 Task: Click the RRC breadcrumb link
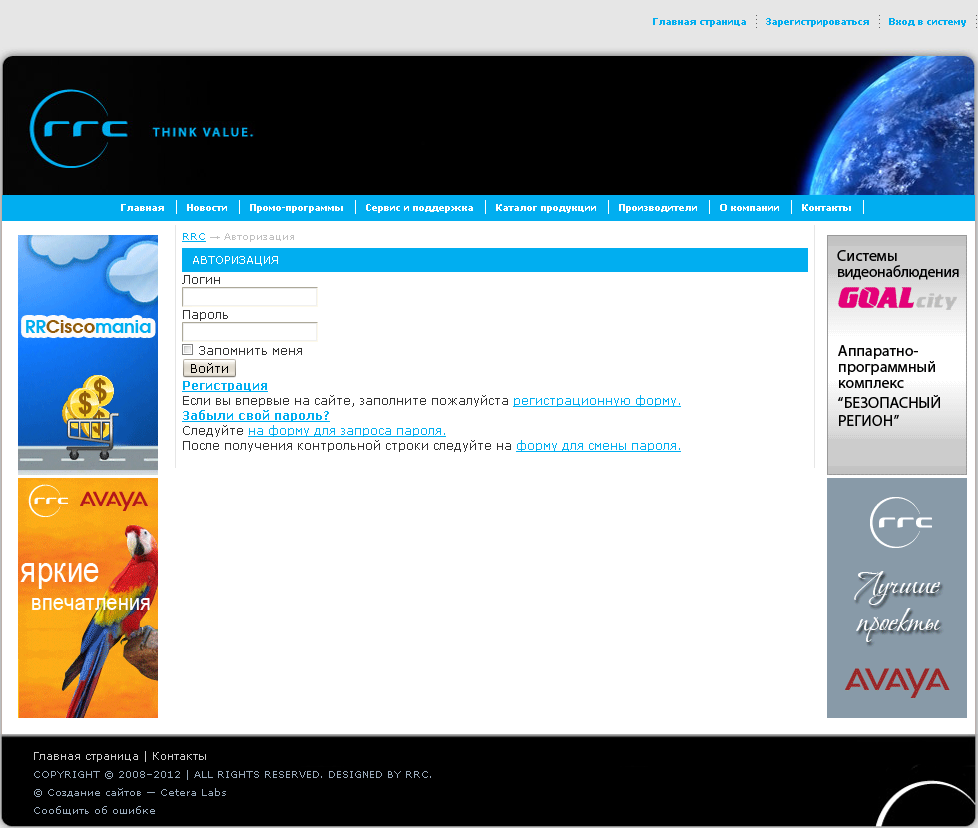pos(193,237)
